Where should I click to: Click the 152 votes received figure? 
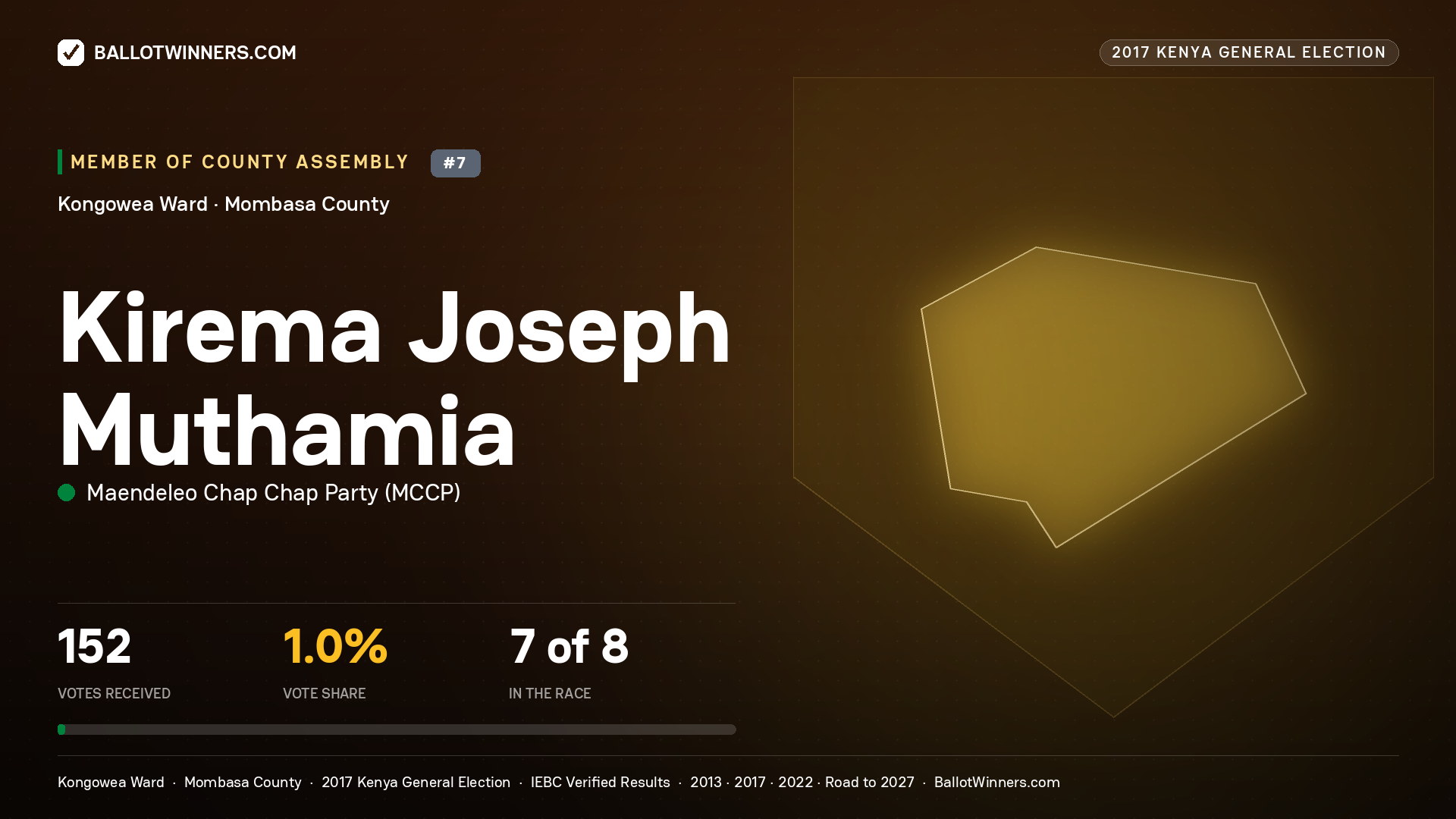click(95, 647)
